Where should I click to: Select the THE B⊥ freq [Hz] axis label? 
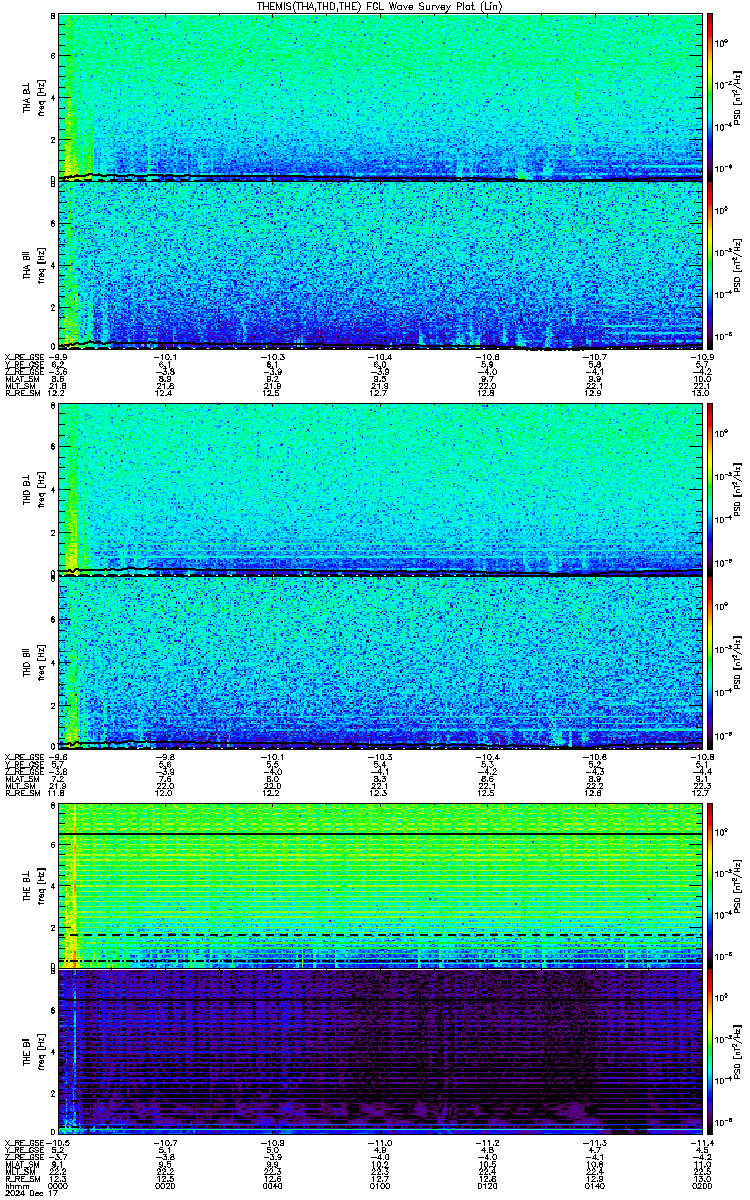[x=37, y=888]
